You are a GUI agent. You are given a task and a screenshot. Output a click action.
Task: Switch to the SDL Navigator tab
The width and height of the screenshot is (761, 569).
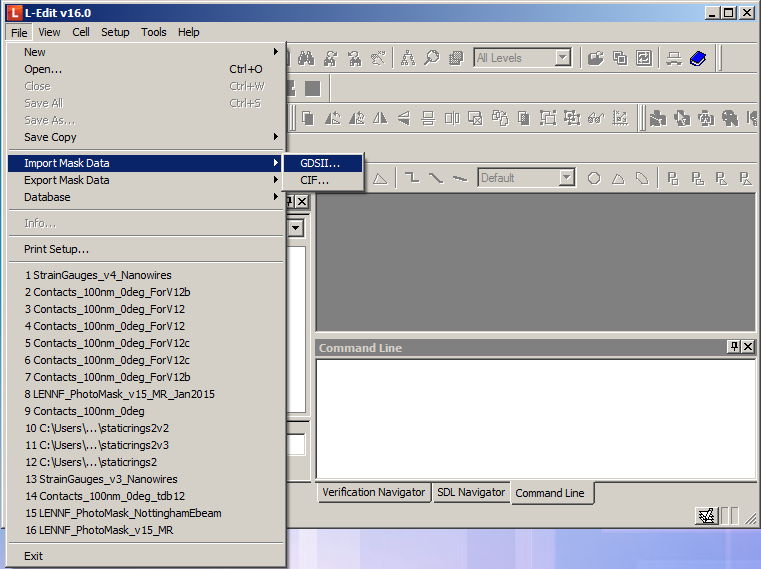(x=470, y=492)
